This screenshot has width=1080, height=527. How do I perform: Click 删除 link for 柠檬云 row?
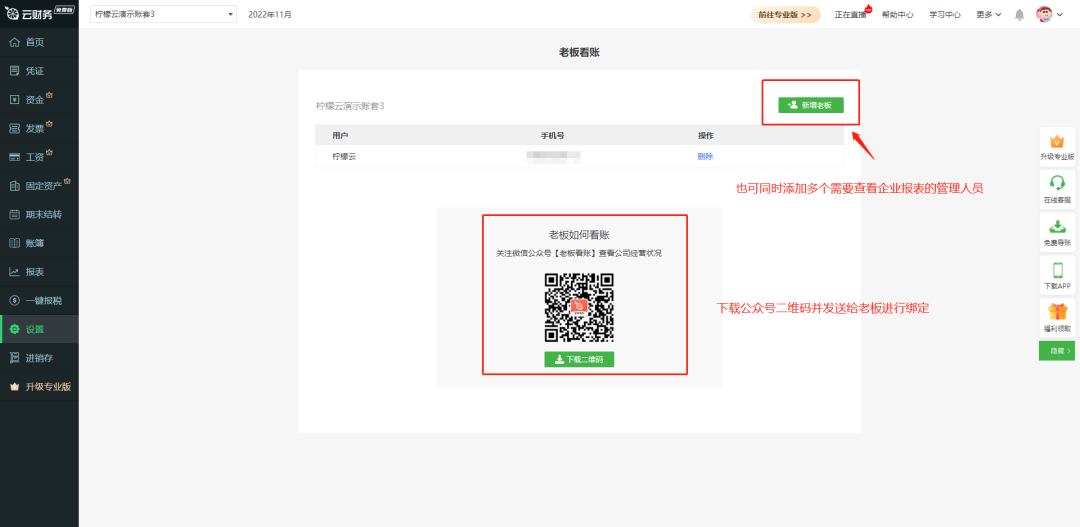point(705,156)
